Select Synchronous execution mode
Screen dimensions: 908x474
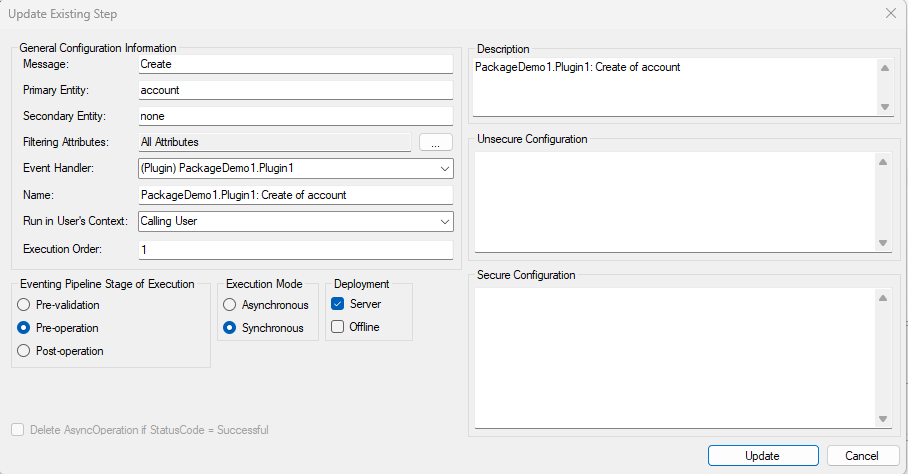point(230,328)
